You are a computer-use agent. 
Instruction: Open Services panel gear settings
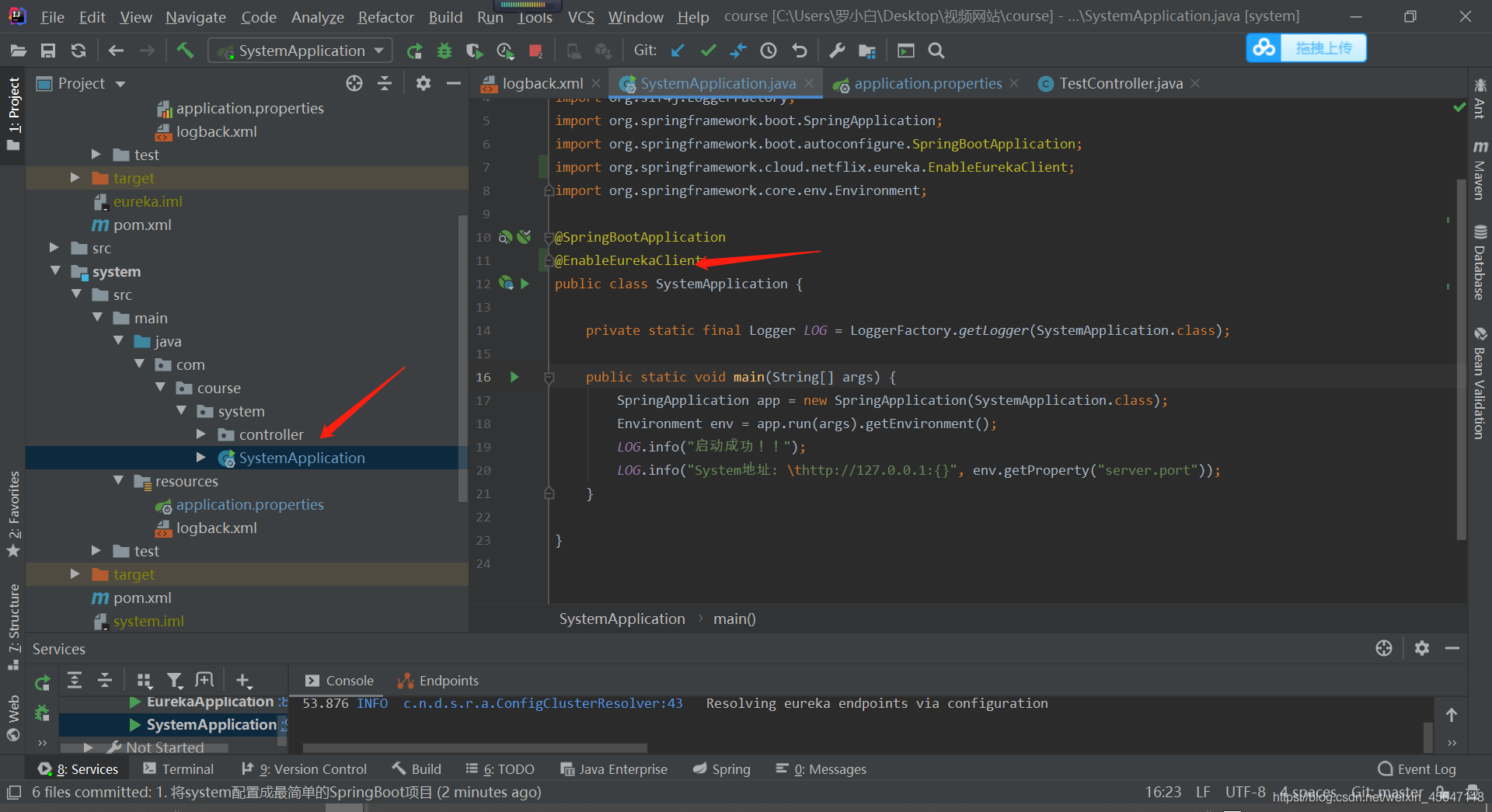[1422, 648]
